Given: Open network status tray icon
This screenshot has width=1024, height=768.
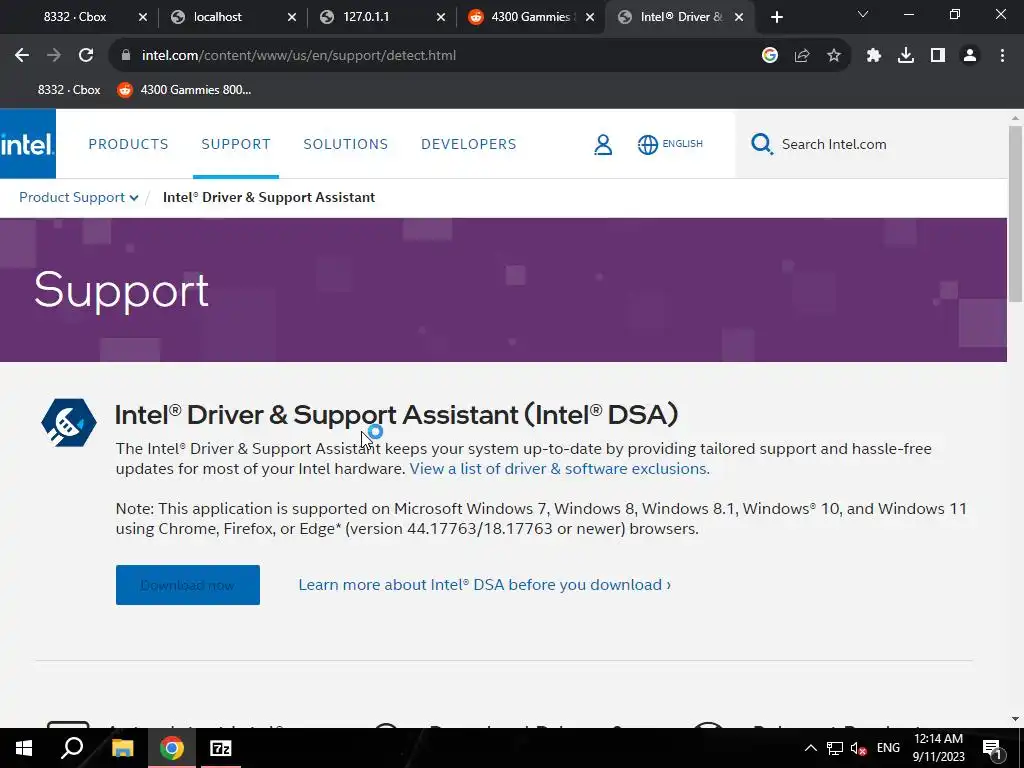Looking at the screenshot, I should pyautogui.click(x=835, y=748).
